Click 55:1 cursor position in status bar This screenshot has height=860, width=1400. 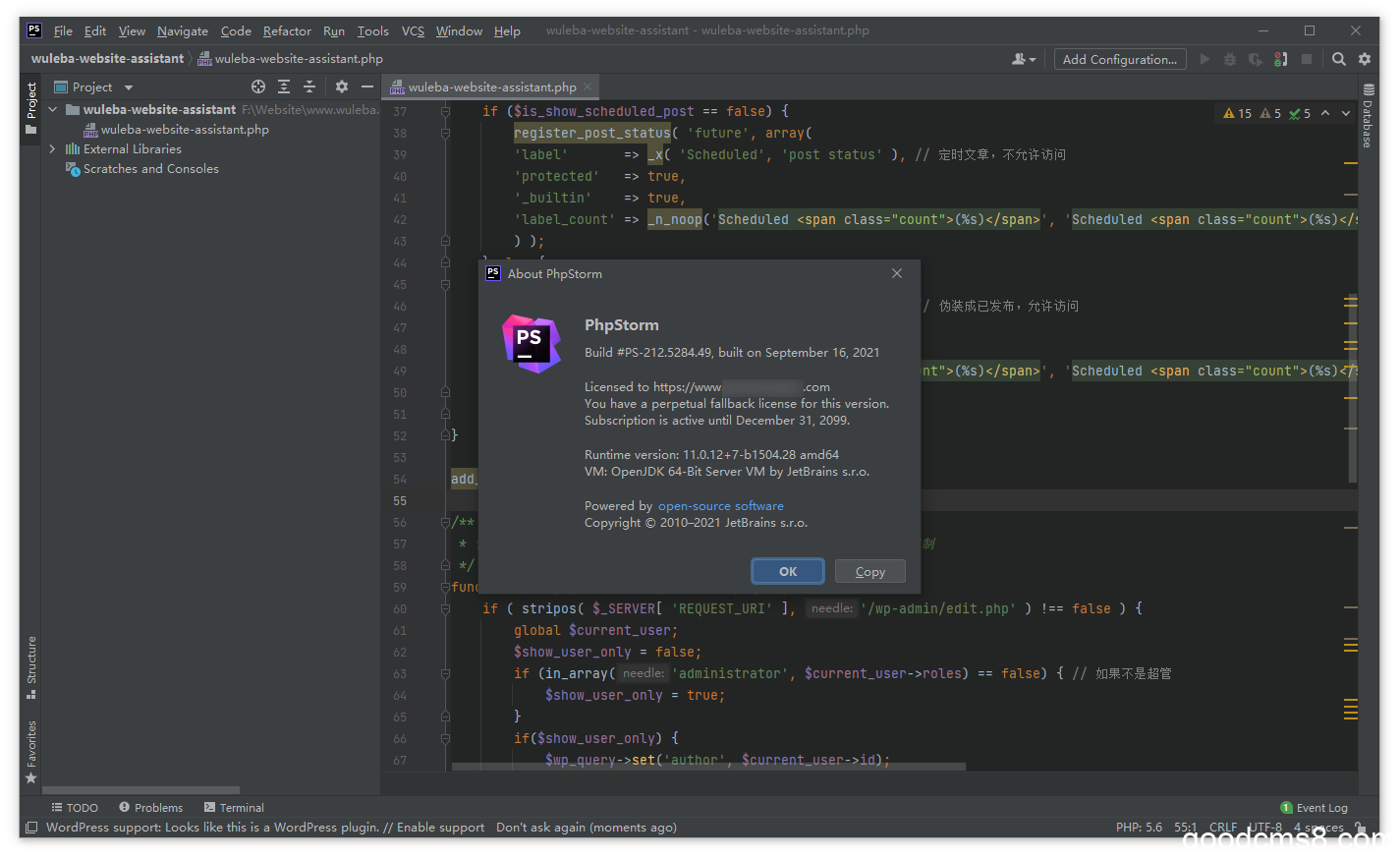(1186, 828)
